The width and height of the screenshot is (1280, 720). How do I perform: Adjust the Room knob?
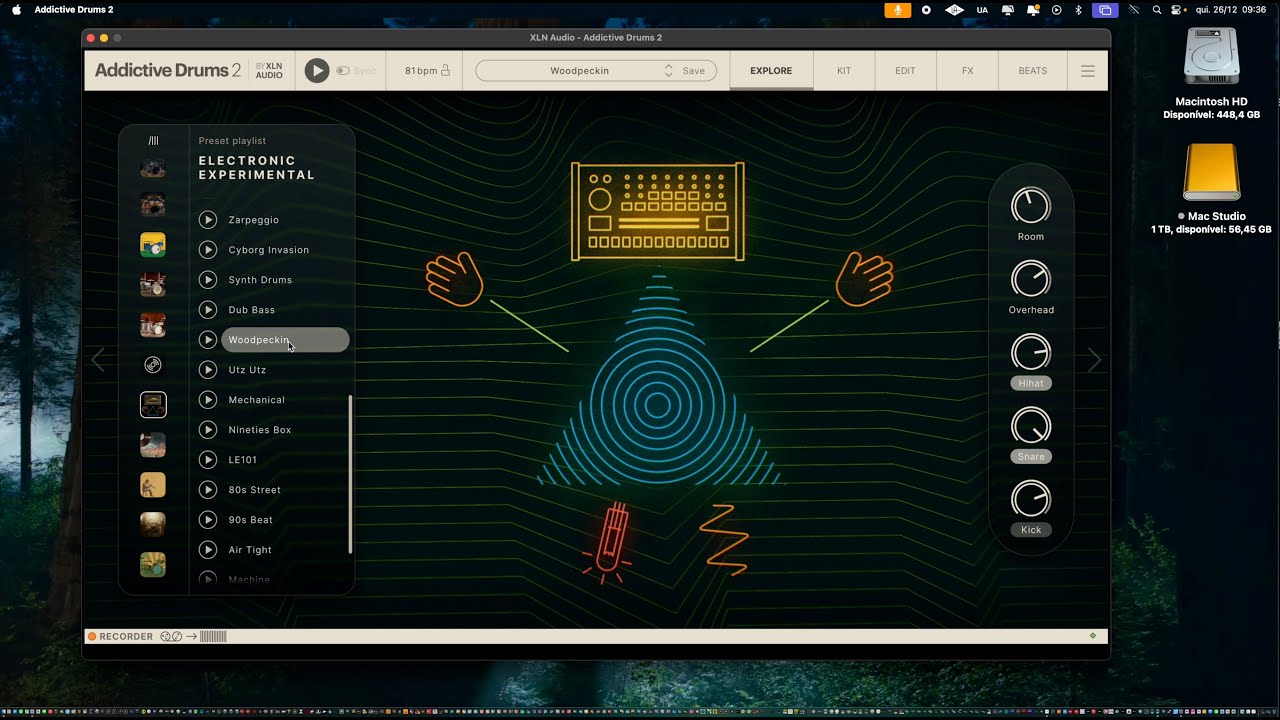tap(1031, 206)
